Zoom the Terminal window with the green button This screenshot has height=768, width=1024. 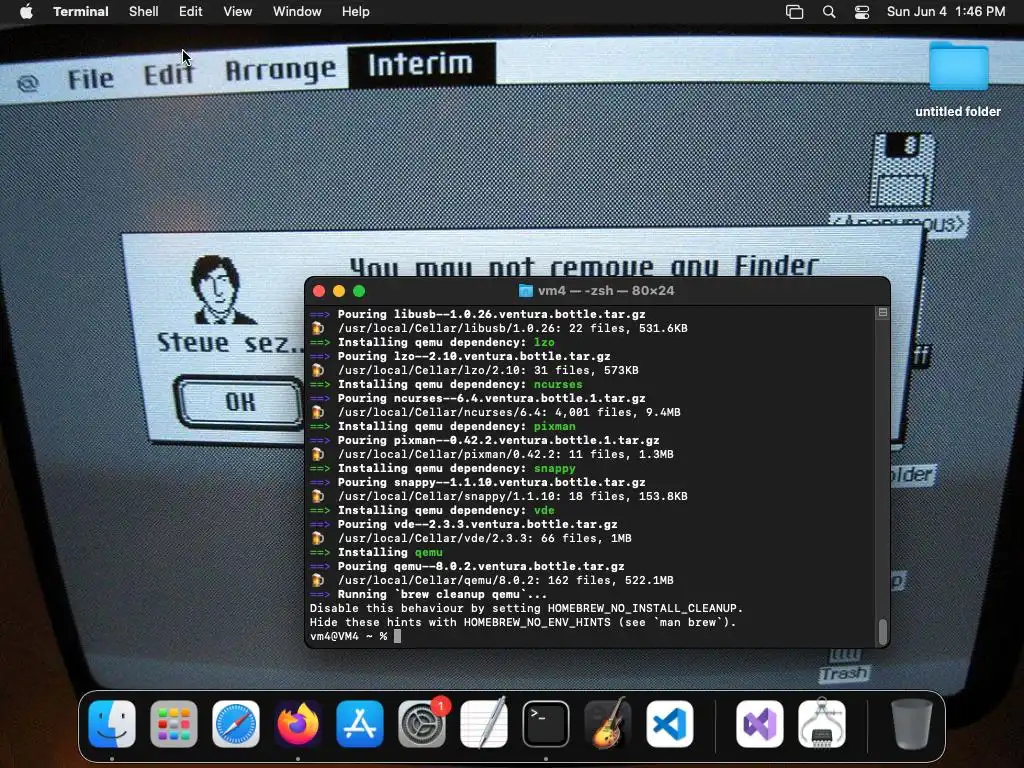click(359, 291)
